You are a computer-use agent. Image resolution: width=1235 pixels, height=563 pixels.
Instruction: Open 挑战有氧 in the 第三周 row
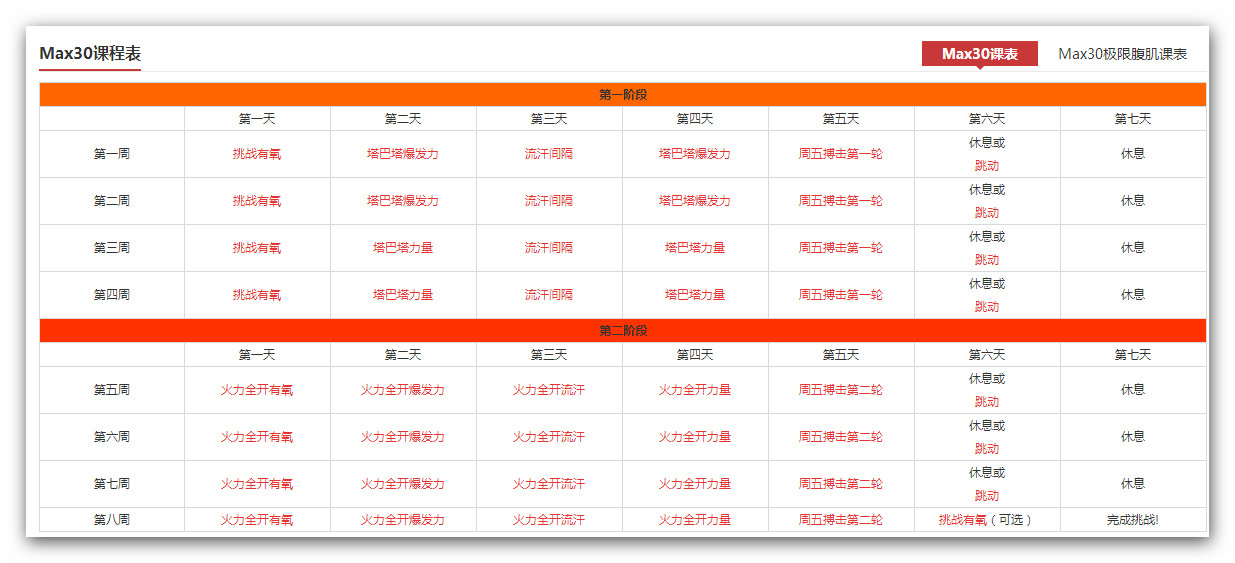coord(257,248)
